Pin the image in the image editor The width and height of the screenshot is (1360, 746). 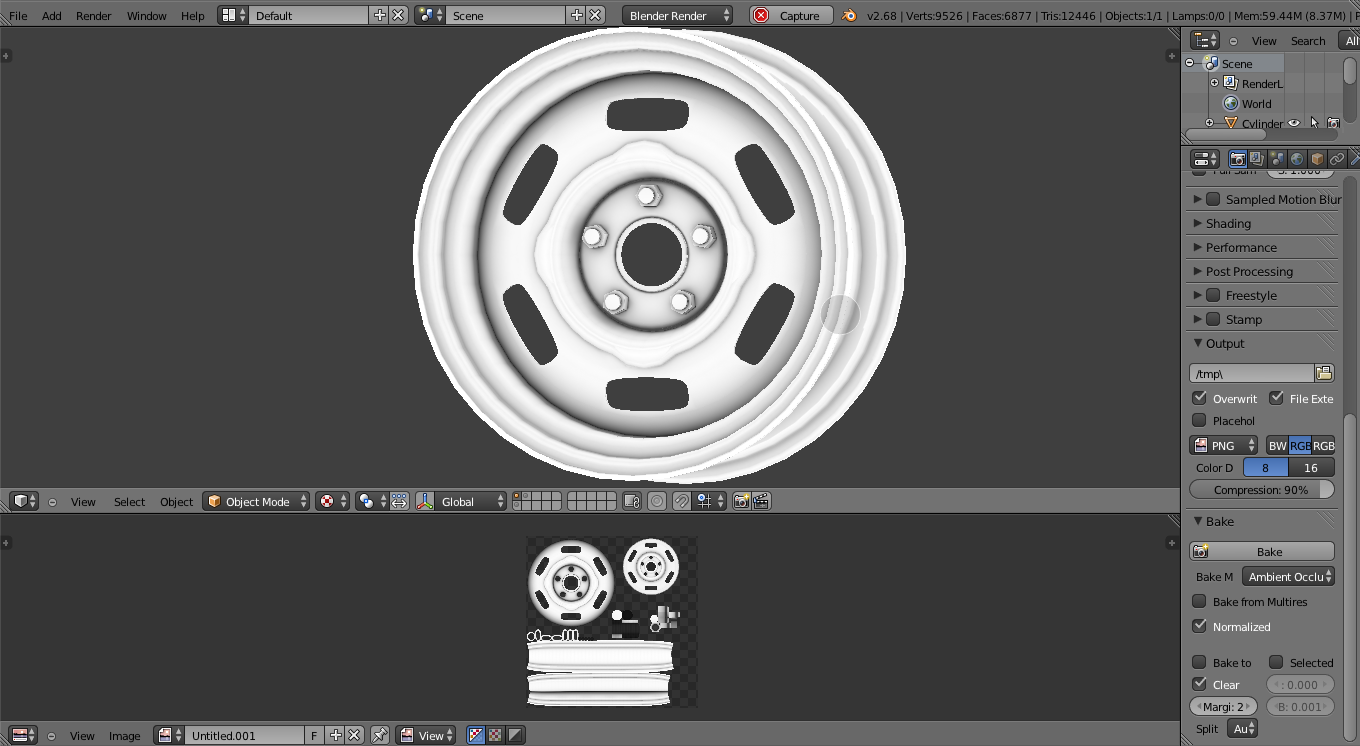(x=380, y=735)
